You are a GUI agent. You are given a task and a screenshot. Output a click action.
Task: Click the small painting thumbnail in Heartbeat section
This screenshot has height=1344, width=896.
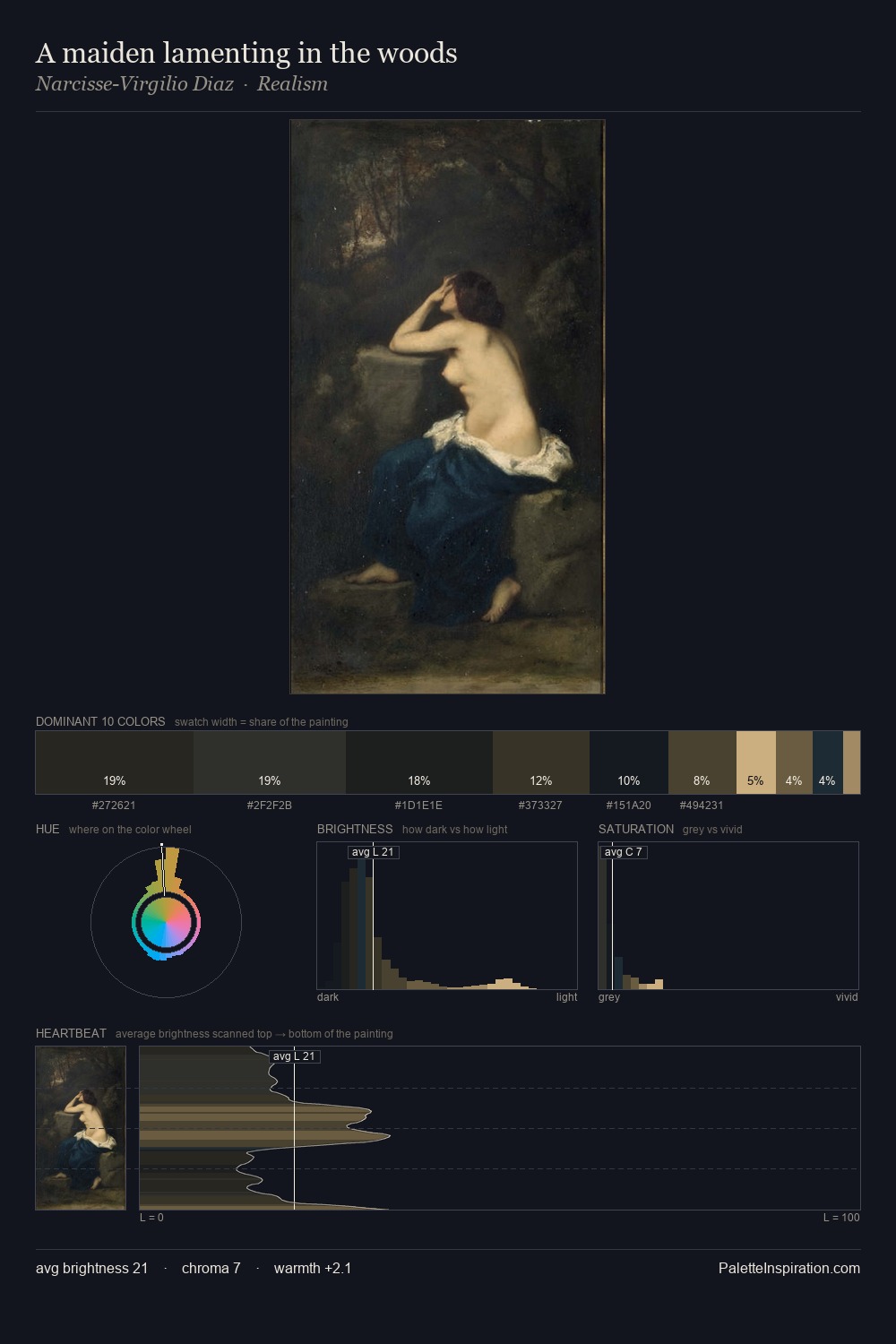coord(81,1128)
